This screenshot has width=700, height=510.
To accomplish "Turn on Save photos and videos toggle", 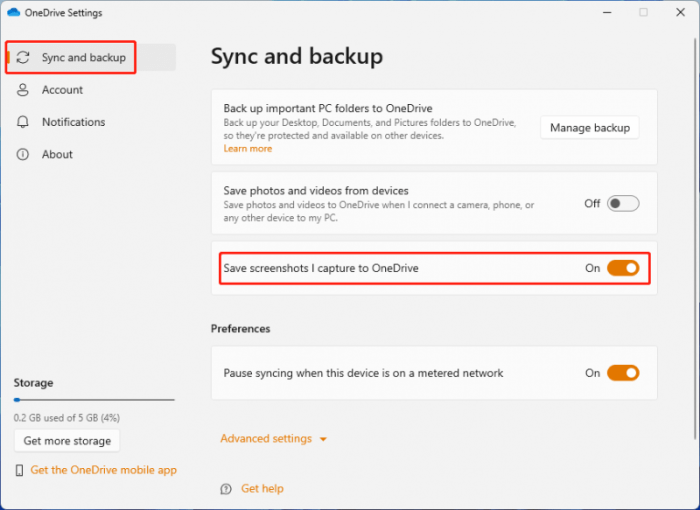I will coord(623,204).
